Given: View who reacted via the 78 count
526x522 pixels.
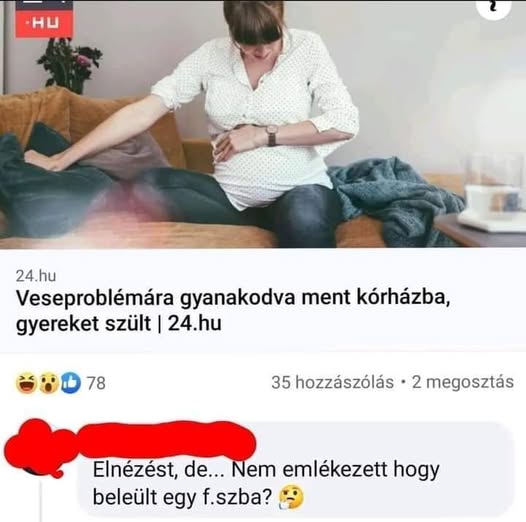Looking at the screenshot, I should pyautogui.click(x=96, y=383).
